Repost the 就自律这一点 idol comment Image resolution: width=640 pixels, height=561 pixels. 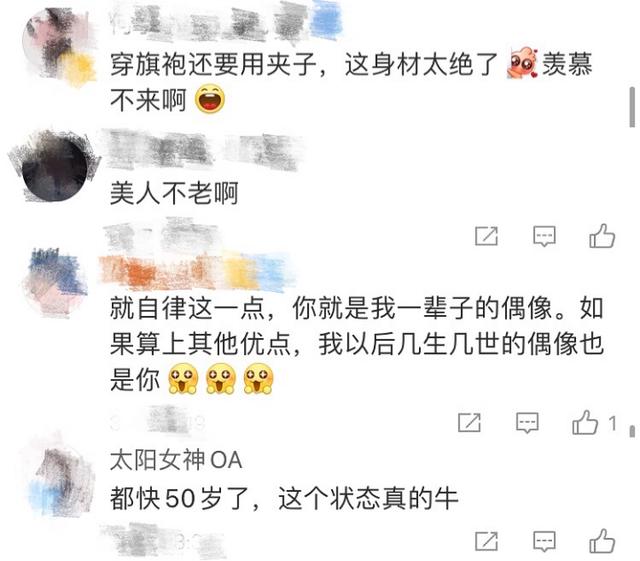point(469,422)
